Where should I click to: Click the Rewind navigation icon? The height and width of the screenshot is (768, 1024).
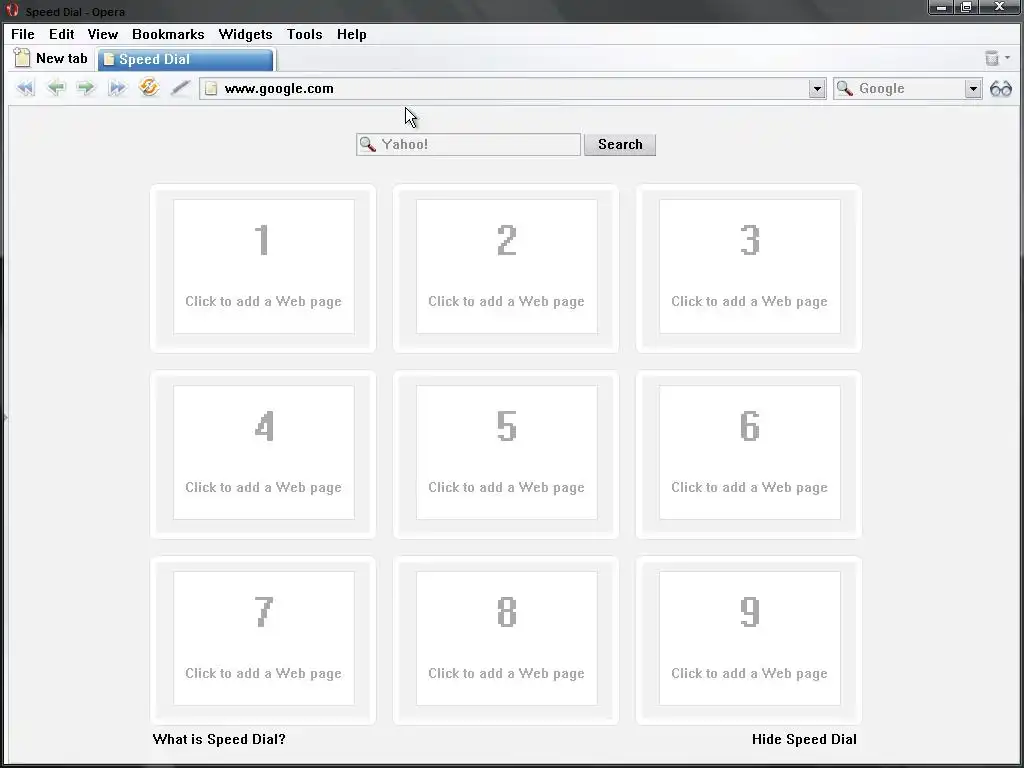[x=25, y=88]
